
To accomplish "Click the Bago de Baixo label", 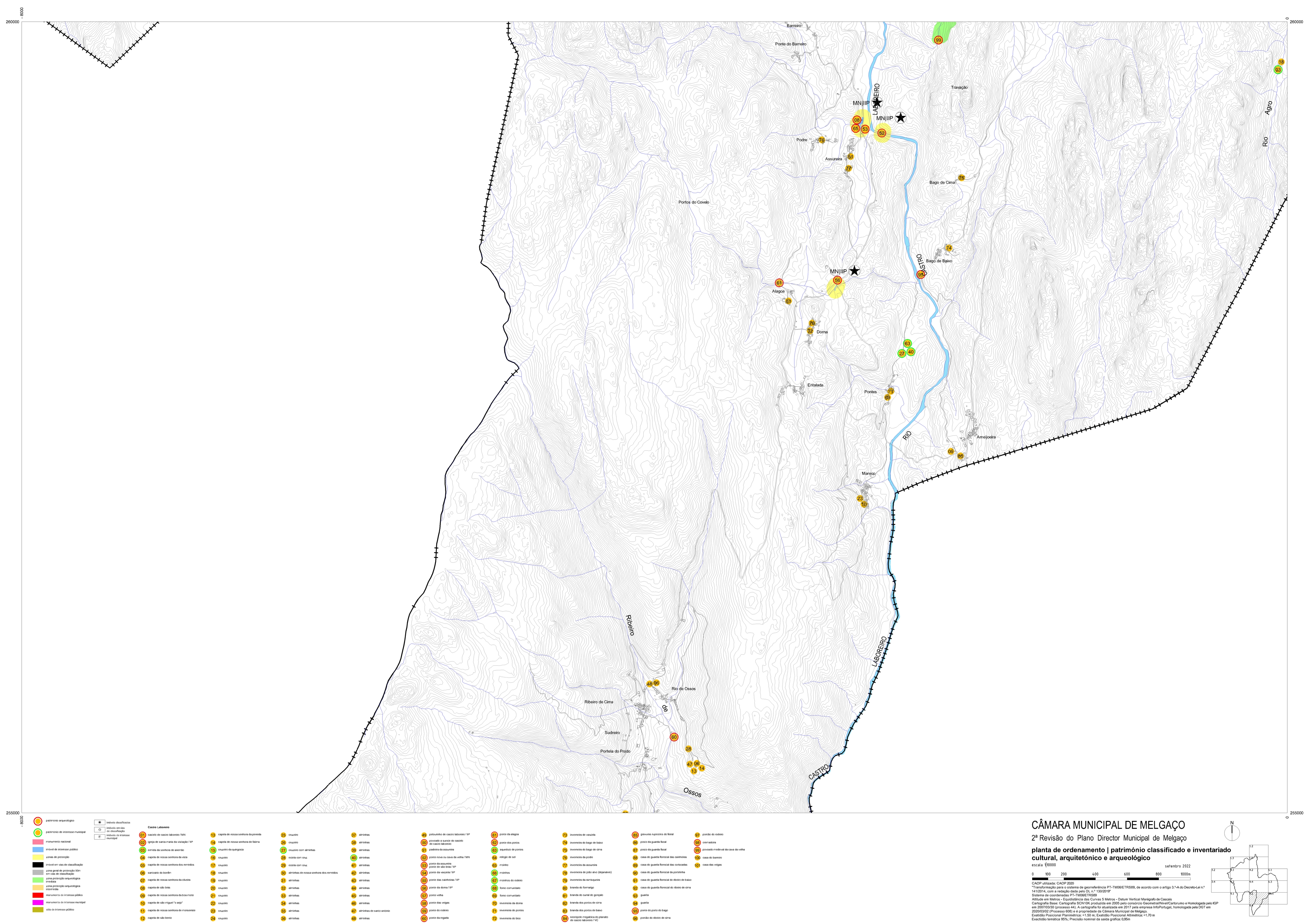I will [939, 261].
